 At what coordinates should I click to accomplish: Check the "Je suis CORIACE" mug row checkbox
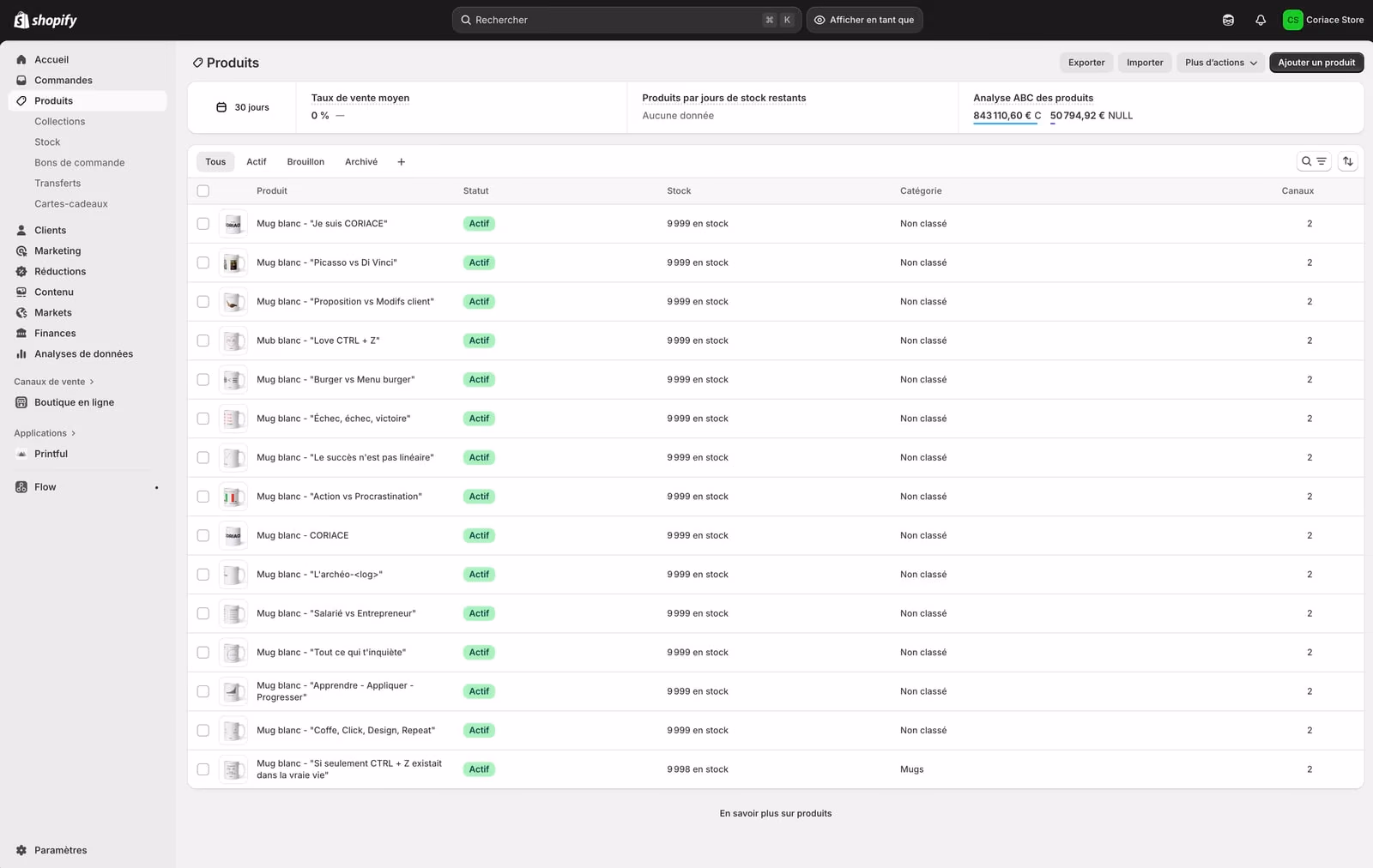(x=203, y=224)
